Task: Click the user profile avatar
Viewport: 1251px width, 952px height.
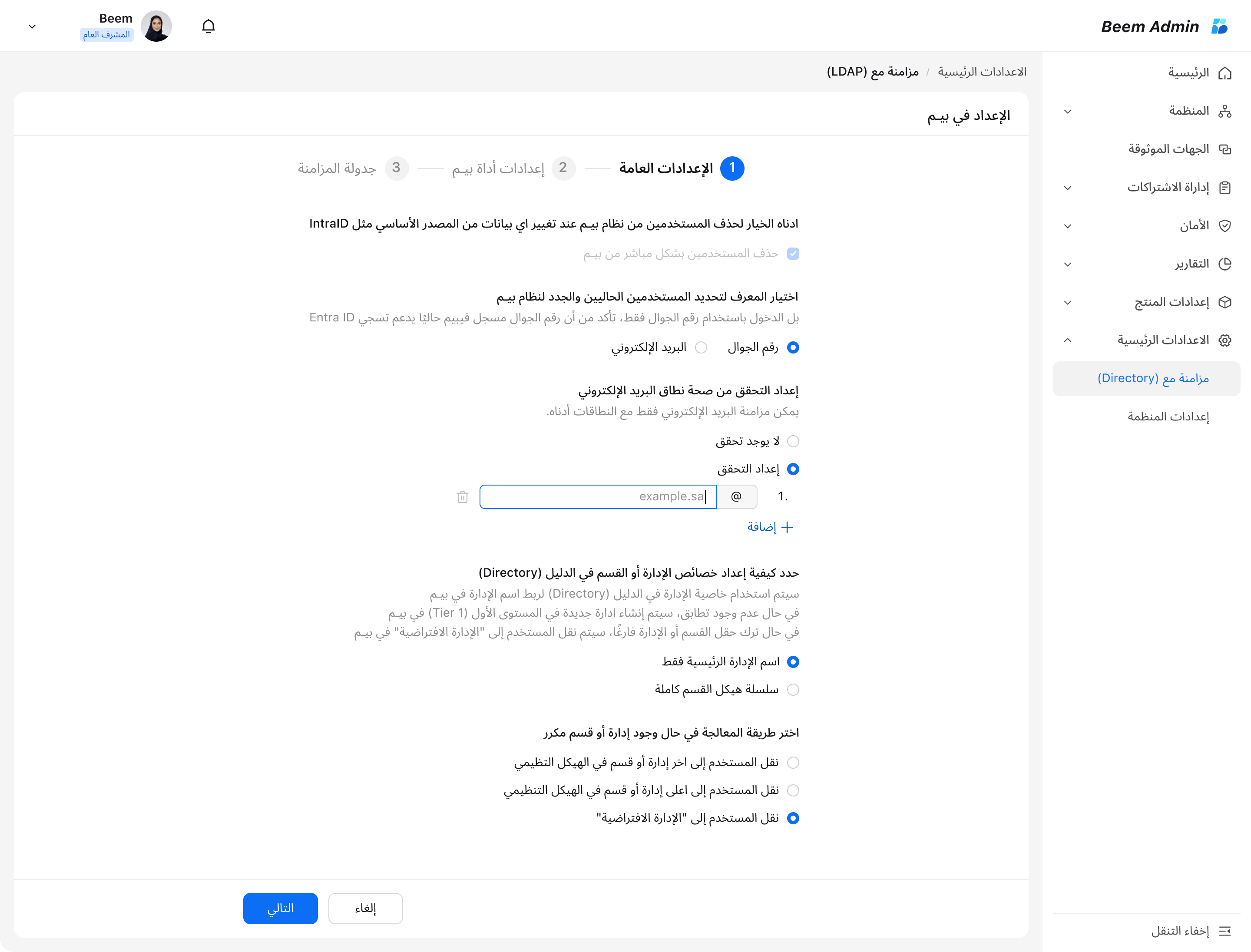Action: tap(156, 26)
